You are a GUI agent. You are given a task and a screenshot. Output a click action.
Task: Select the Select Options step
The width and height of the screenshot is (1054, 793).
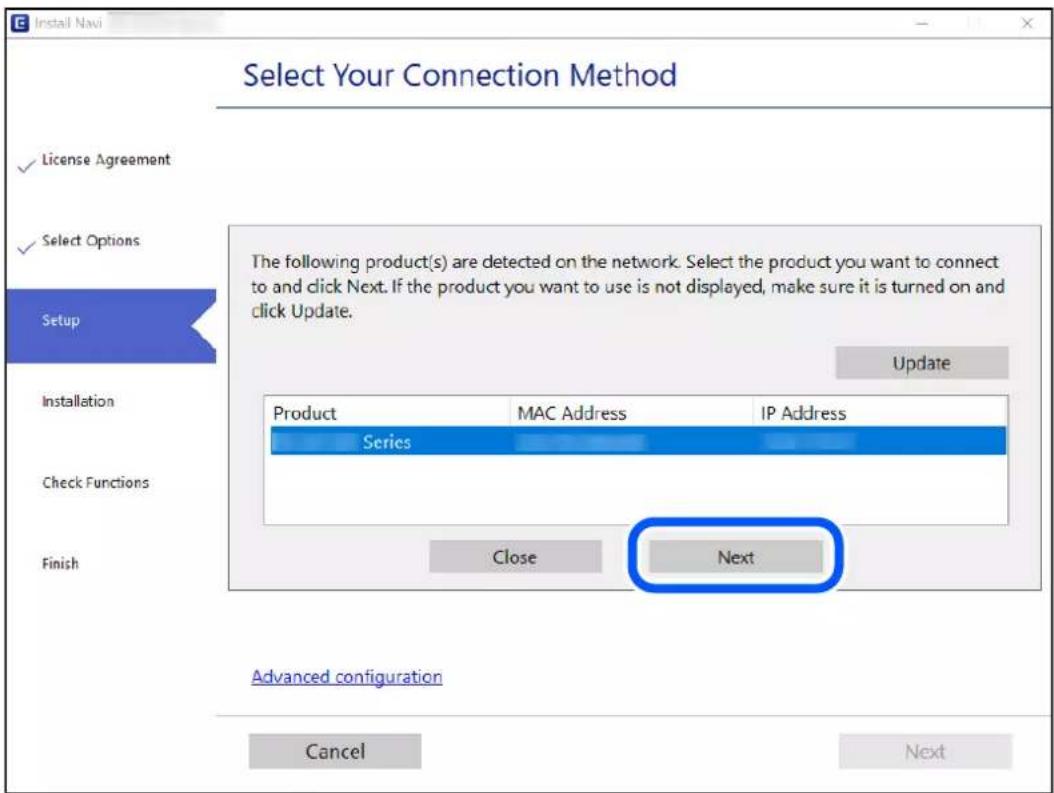[x=91, y=241]
